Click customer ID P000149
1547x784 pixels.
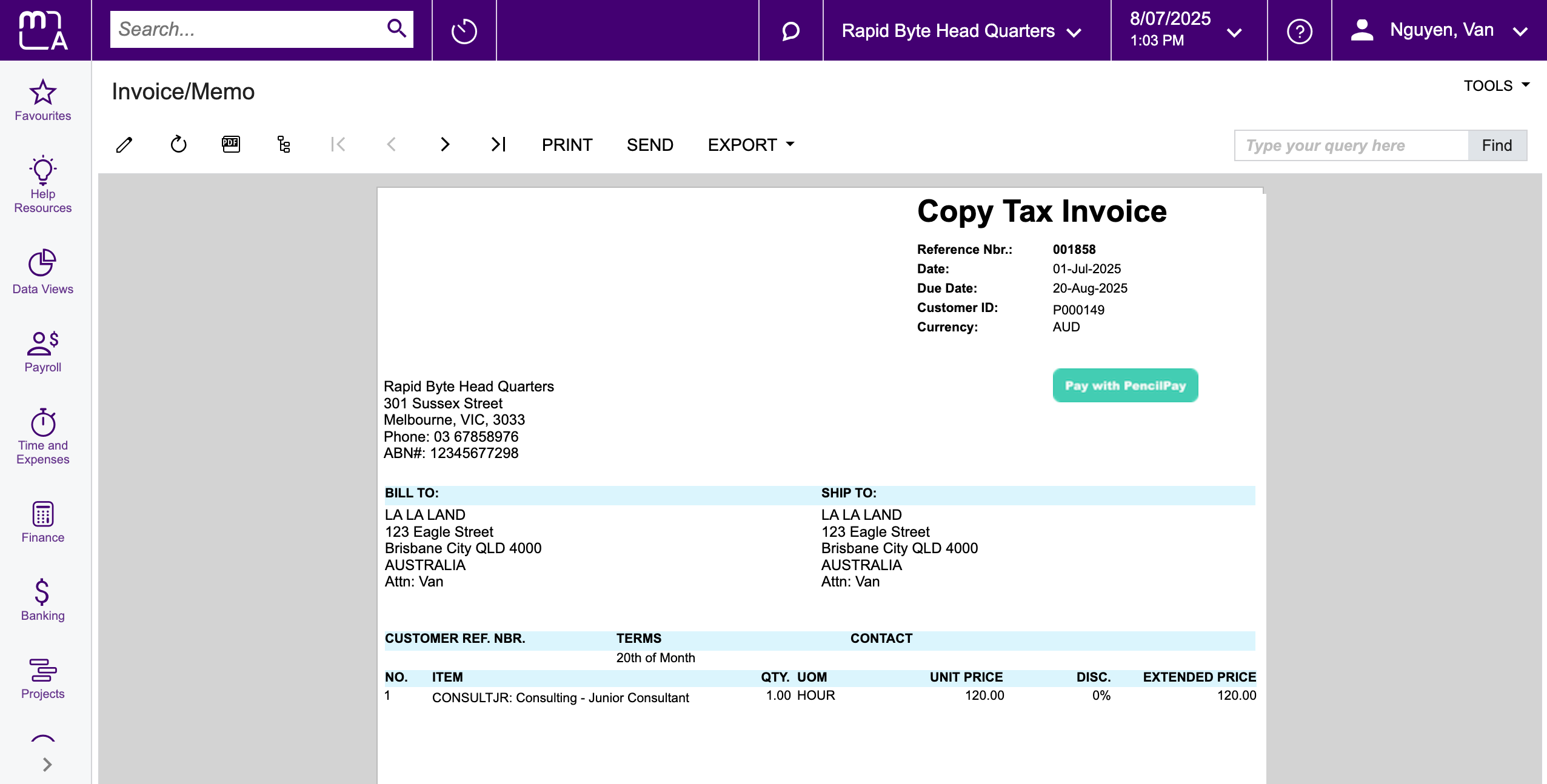click(x=1078, y=310)
